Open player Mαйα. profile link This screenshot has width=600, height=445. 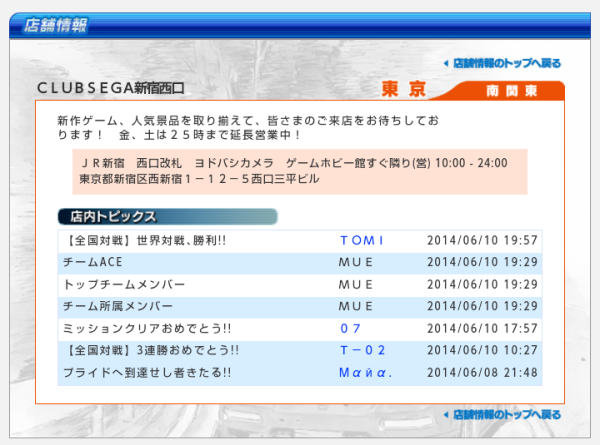[365, 372]
